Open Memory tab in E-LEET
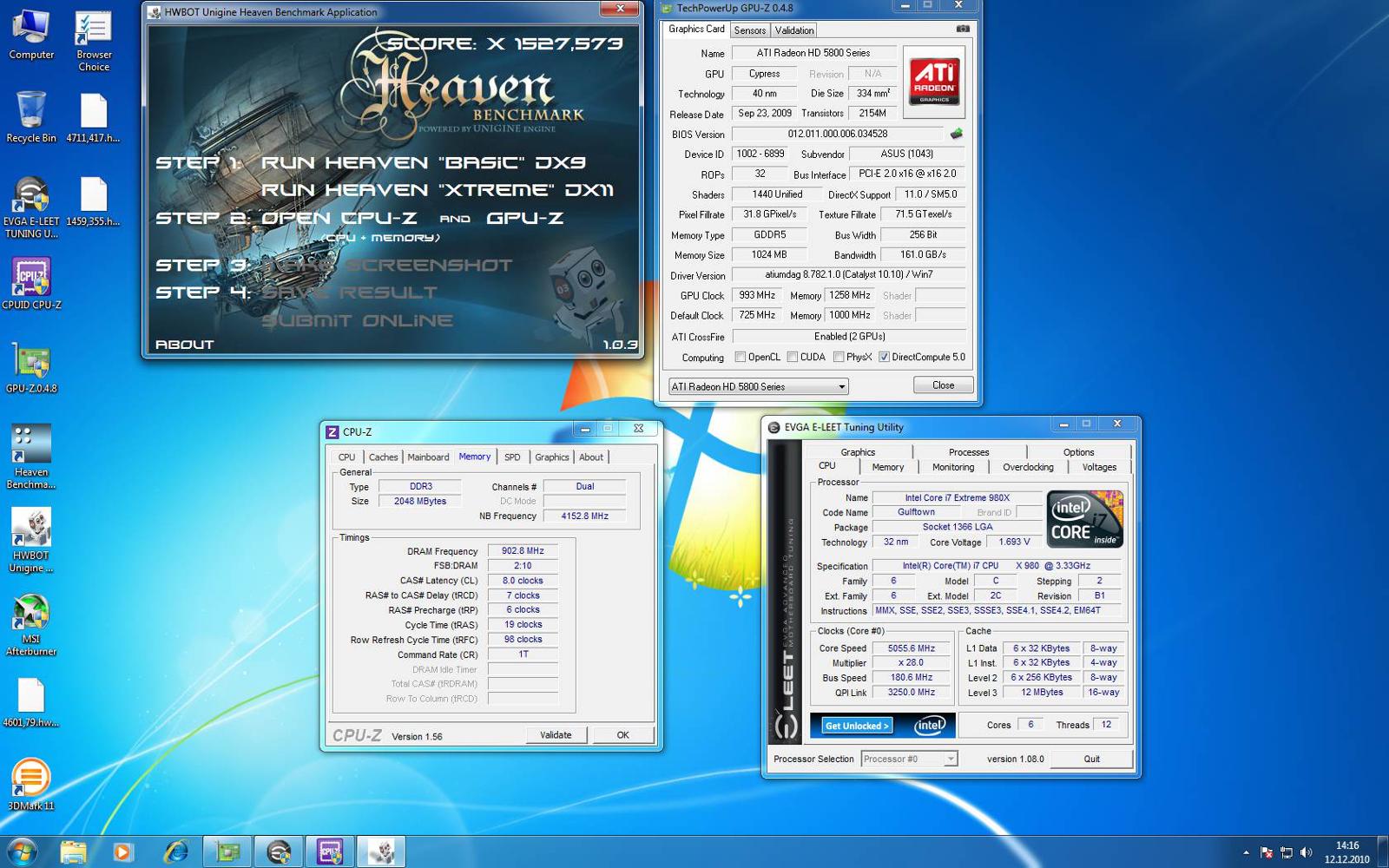Viewport: 1389px width, 868px height. pos(887,467)
